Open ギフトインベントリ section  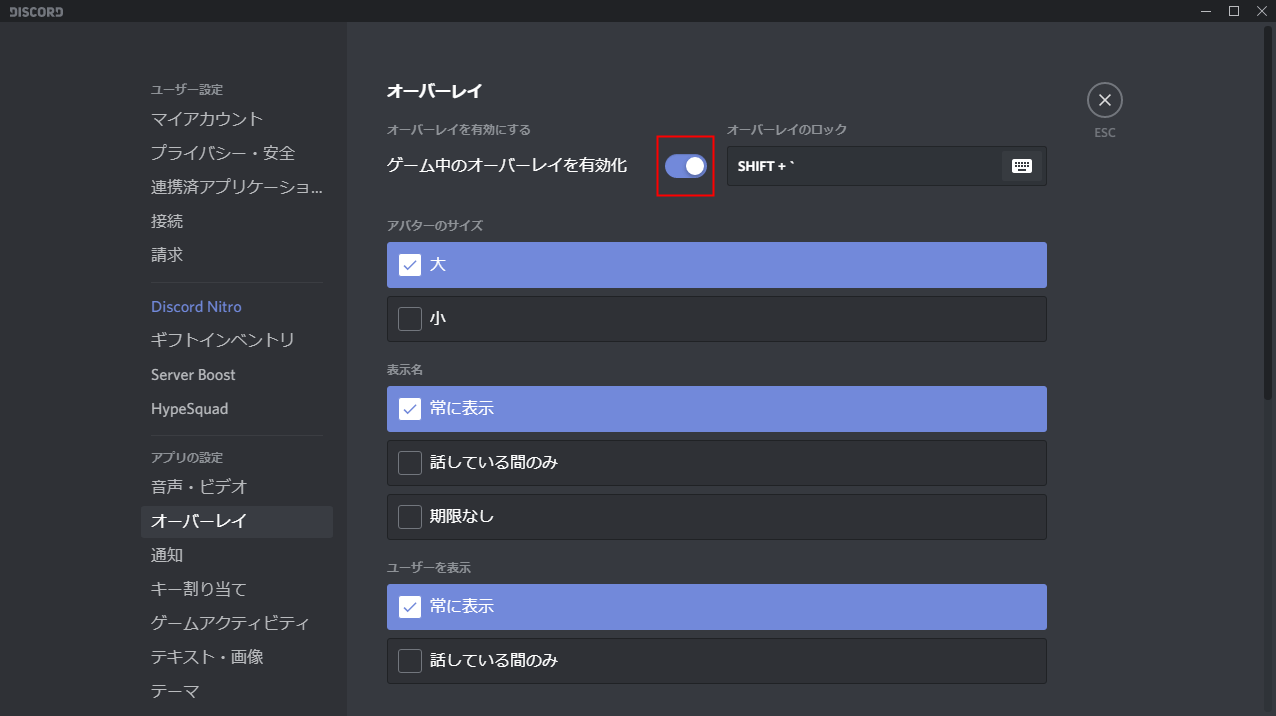pyautogui.click(x=223, y=341)
